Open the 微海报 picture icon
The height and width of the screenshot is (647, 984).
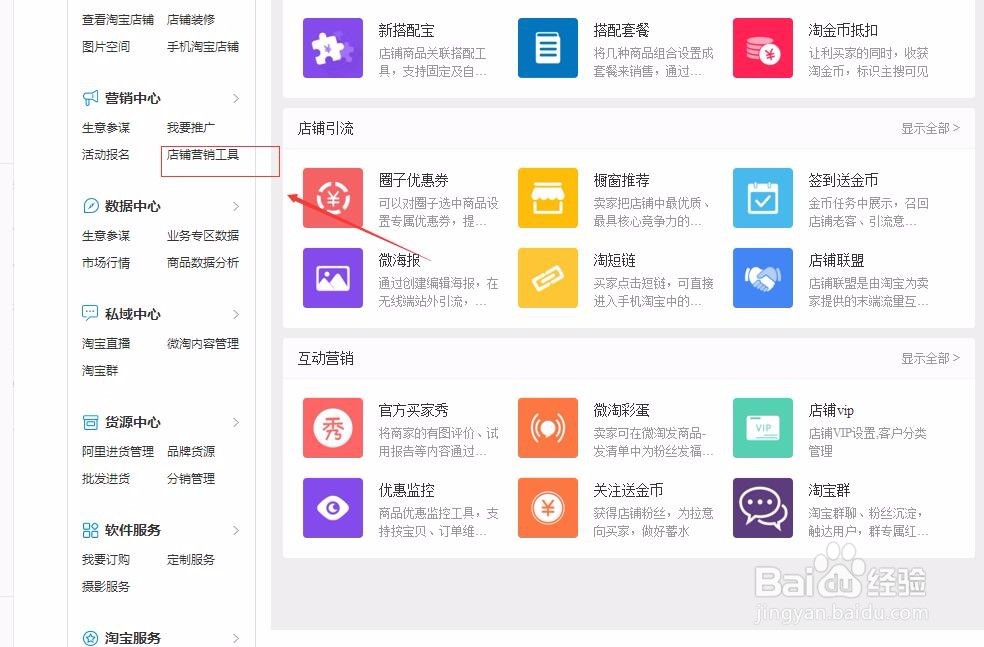click(333, 278)
